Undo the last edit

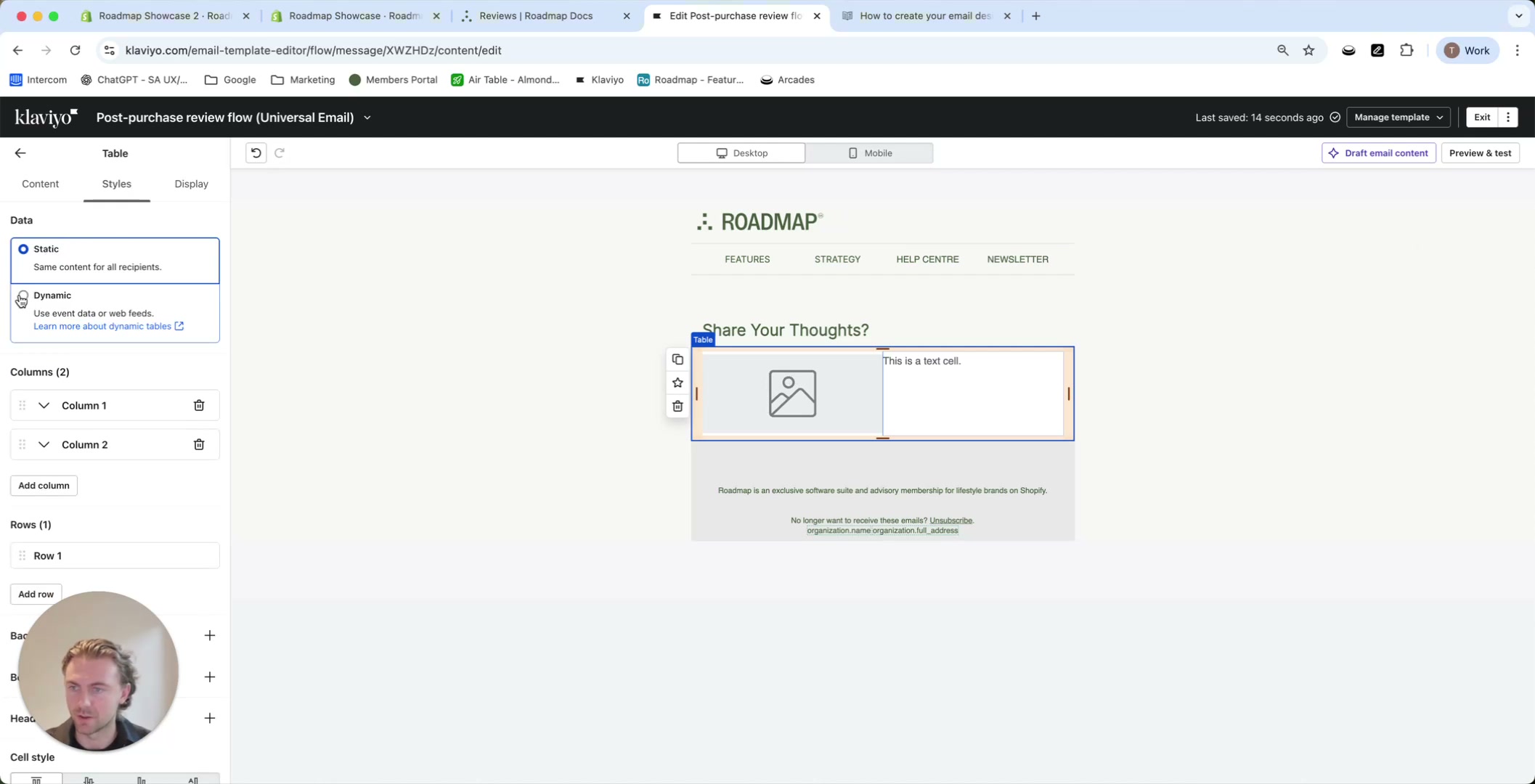255,152
